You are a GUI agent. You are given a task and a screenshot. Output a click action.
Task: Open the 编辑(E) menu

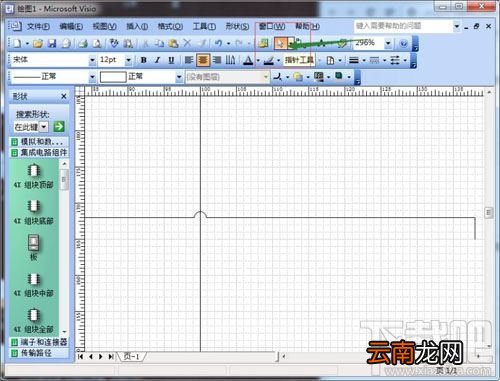pos(71,26)
